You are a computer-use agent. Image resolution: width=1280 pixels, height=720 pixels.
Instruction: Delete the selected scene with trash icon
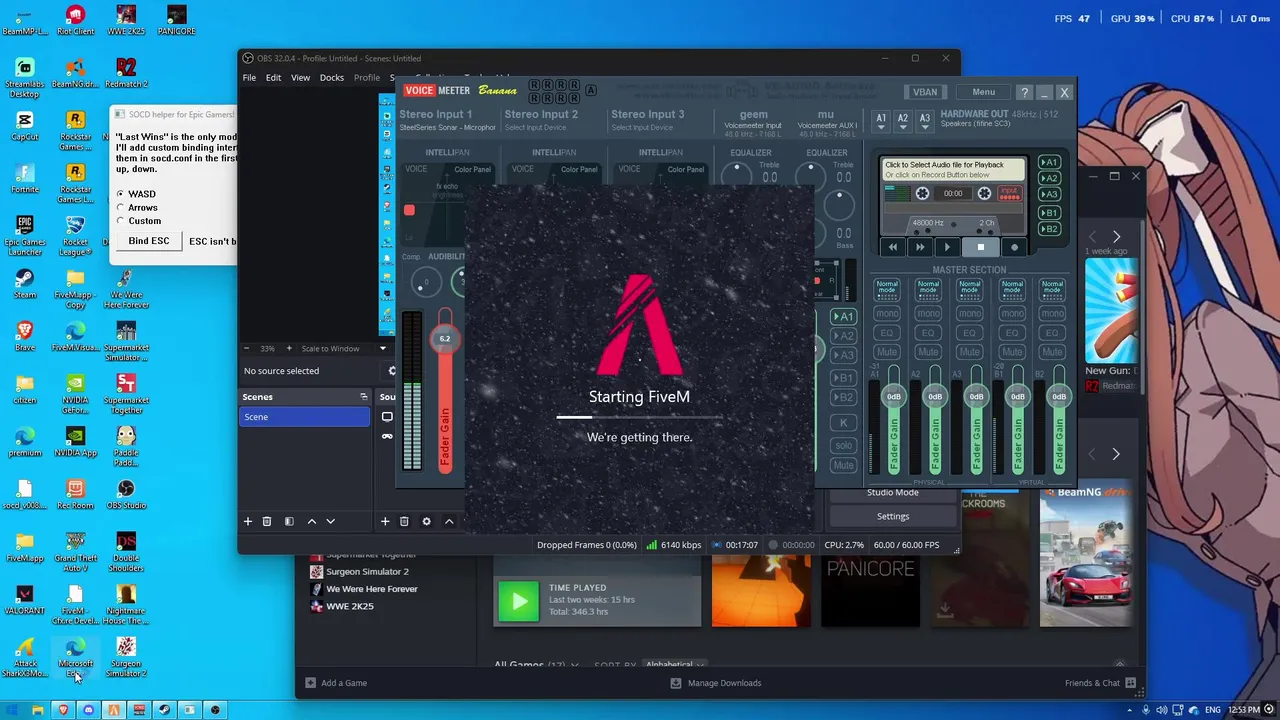point(267,521)
